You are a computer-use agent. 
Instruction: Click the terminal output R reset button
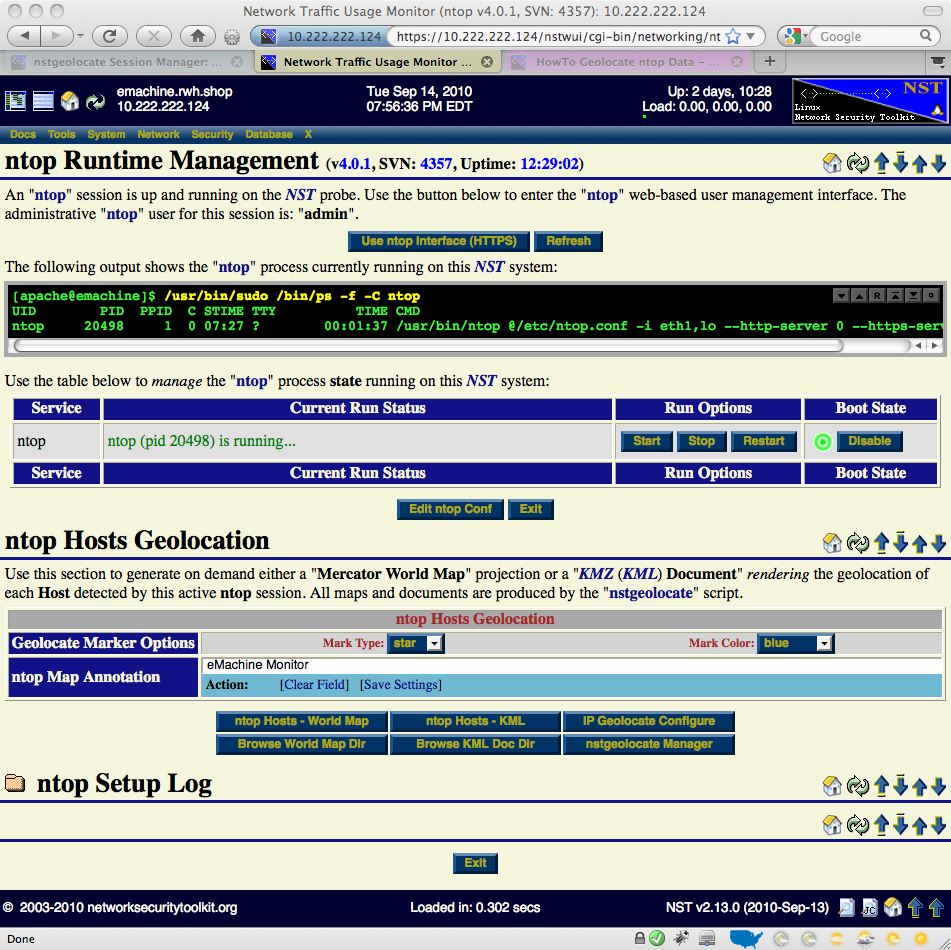[x=876, y=295]
